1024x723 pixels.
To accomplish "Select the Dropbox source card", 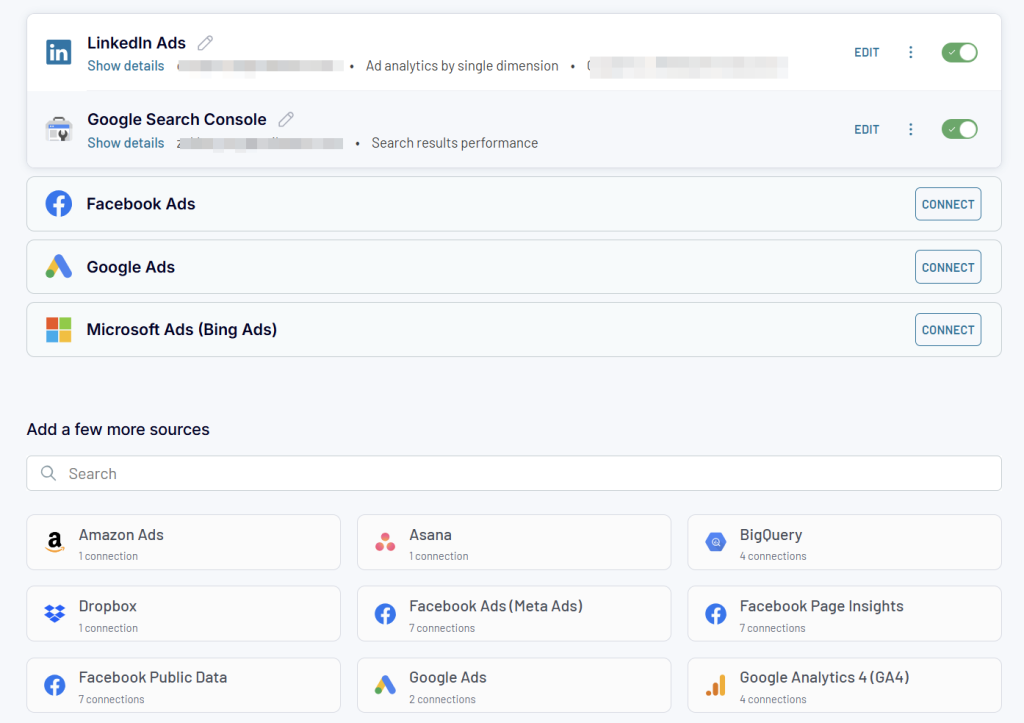I will (184, 613).
